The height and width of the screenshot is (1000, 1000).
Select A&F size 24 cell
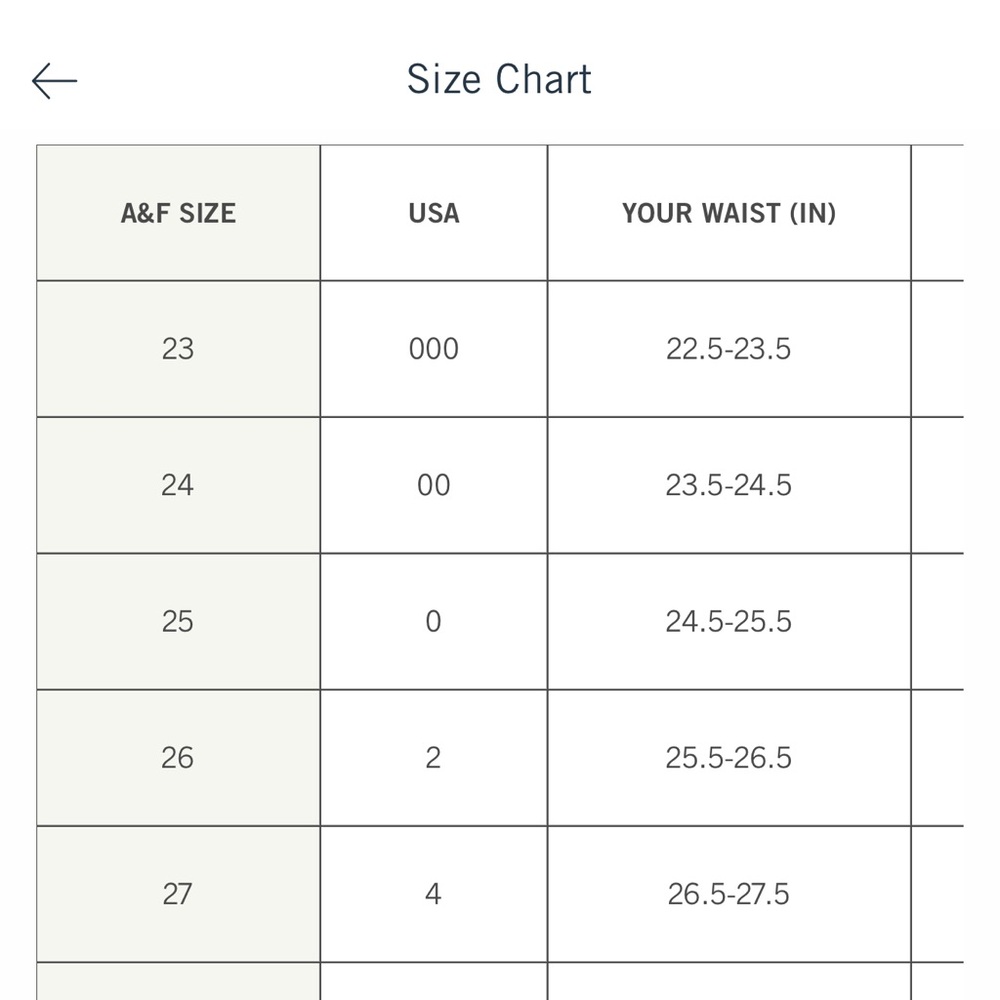[179, 485]
